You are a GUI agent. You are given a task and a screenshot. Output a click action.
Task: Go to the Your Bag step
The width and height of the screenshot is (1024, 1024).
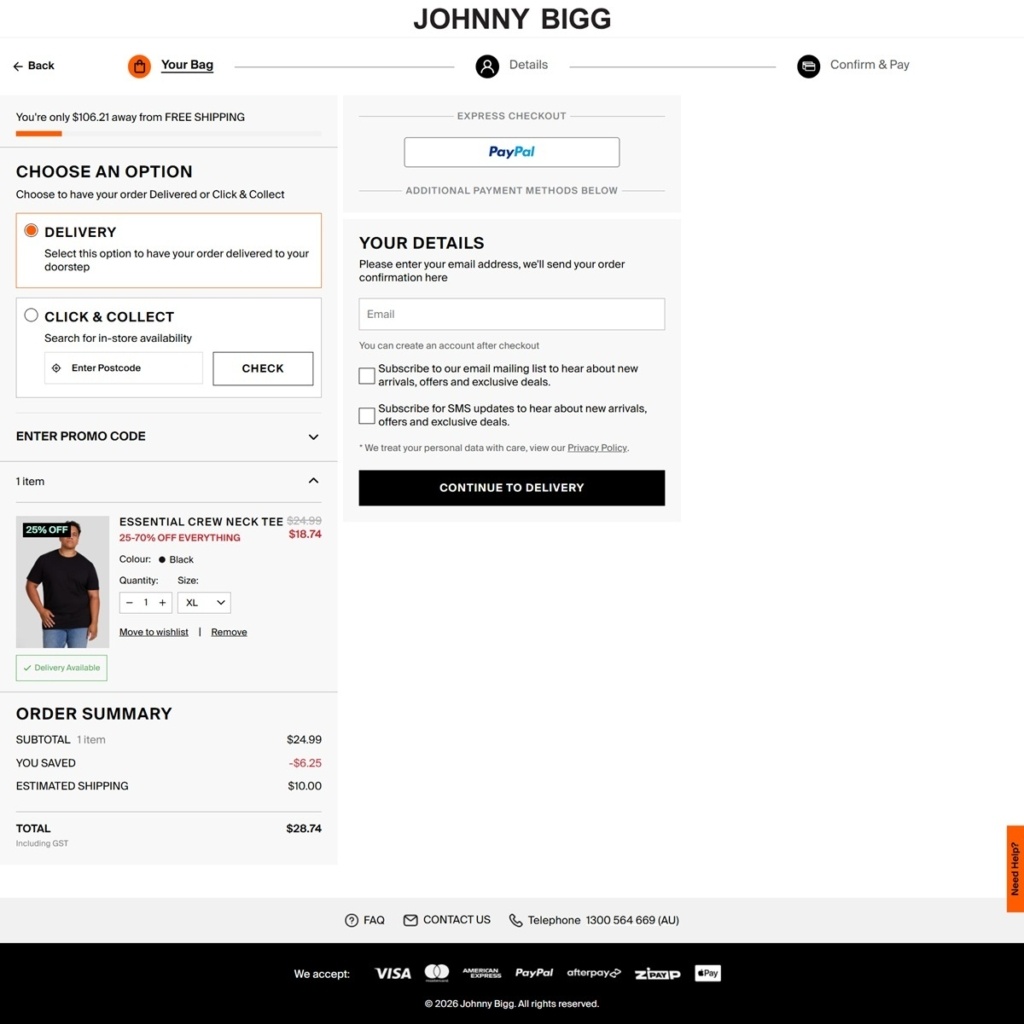click(x=187, y=65)
